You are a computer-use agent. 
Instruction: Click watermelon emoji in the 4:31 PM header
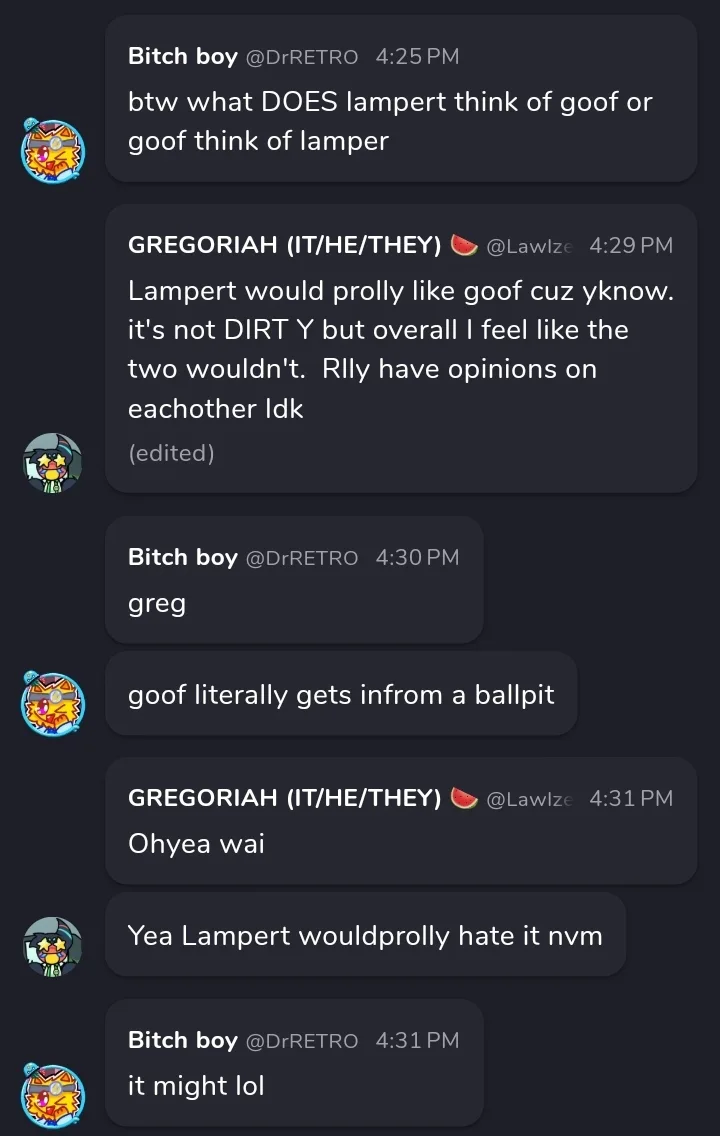pos(464,798)
